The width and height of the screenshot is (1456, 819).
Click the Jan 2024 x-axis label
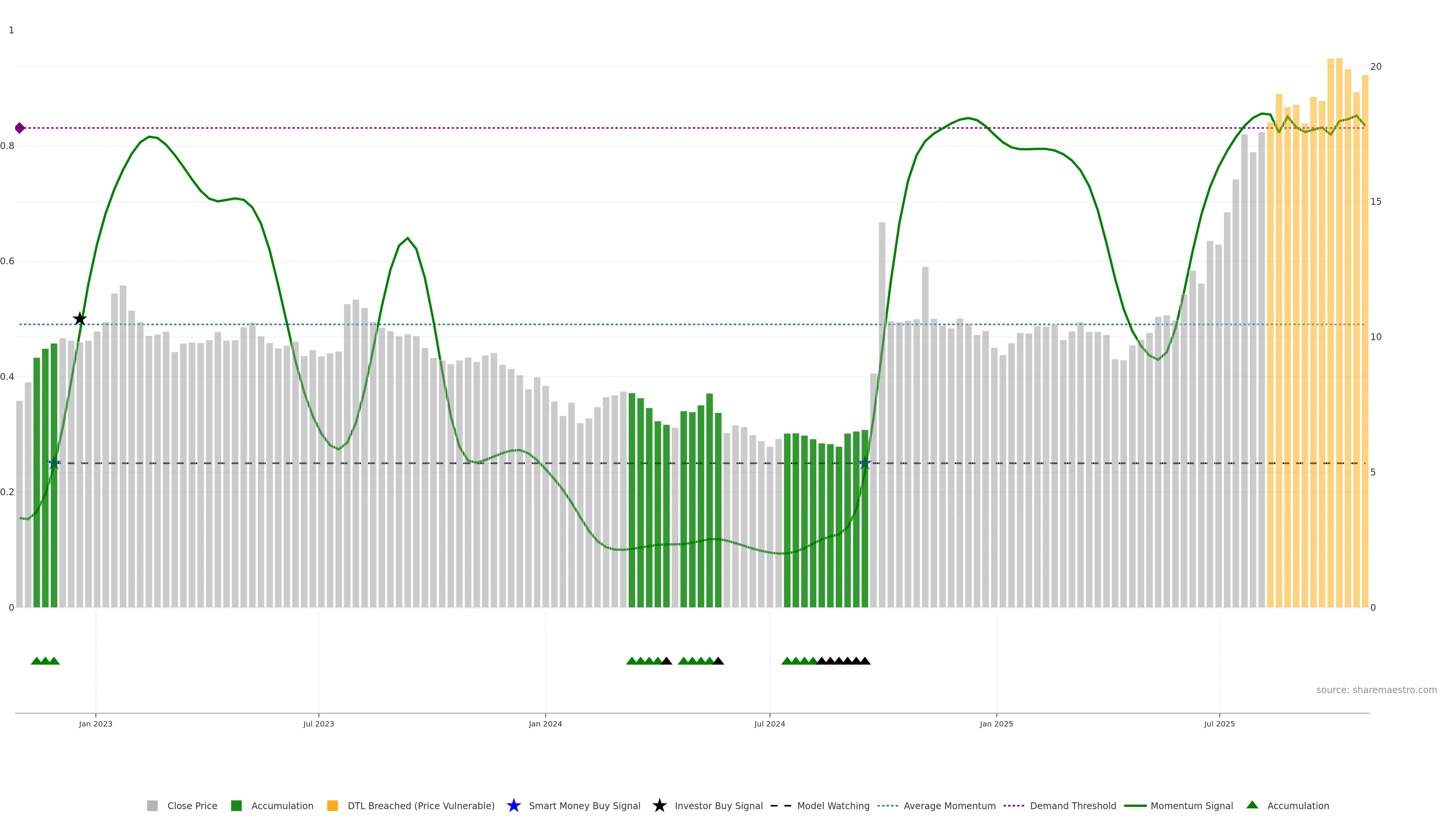[545, 724]
